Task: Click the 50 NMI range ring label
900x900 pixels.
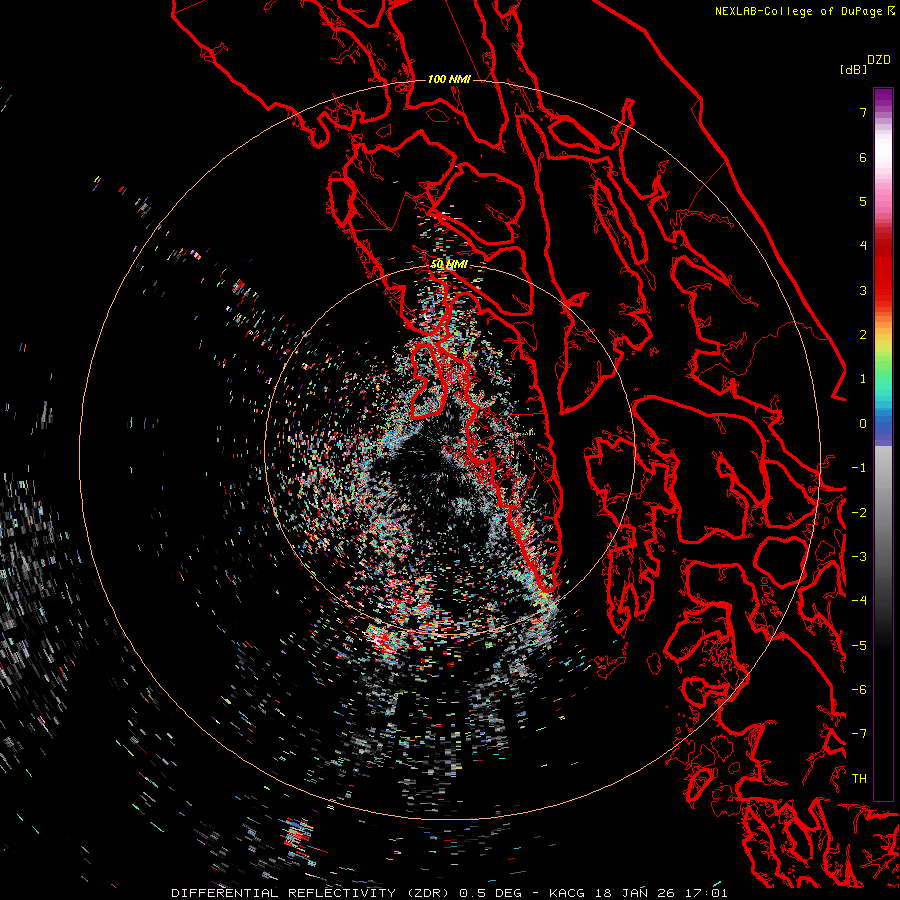Action: pyautogui.click(x=449, y=265)
